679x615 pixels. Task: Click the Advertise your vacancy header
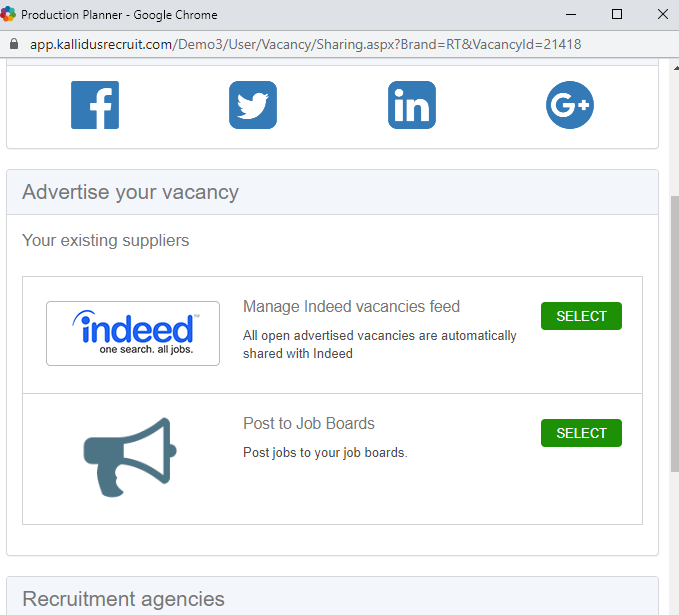click(x=130, y=192)
